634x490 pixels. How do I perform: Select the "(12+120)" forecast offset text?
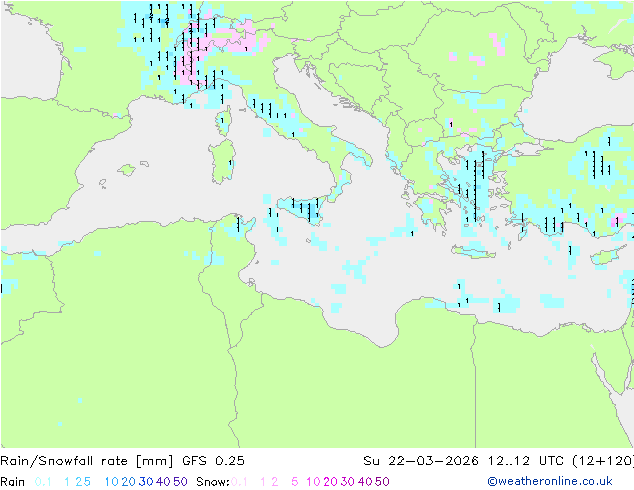pyautogui.click(x=603, y=461)
